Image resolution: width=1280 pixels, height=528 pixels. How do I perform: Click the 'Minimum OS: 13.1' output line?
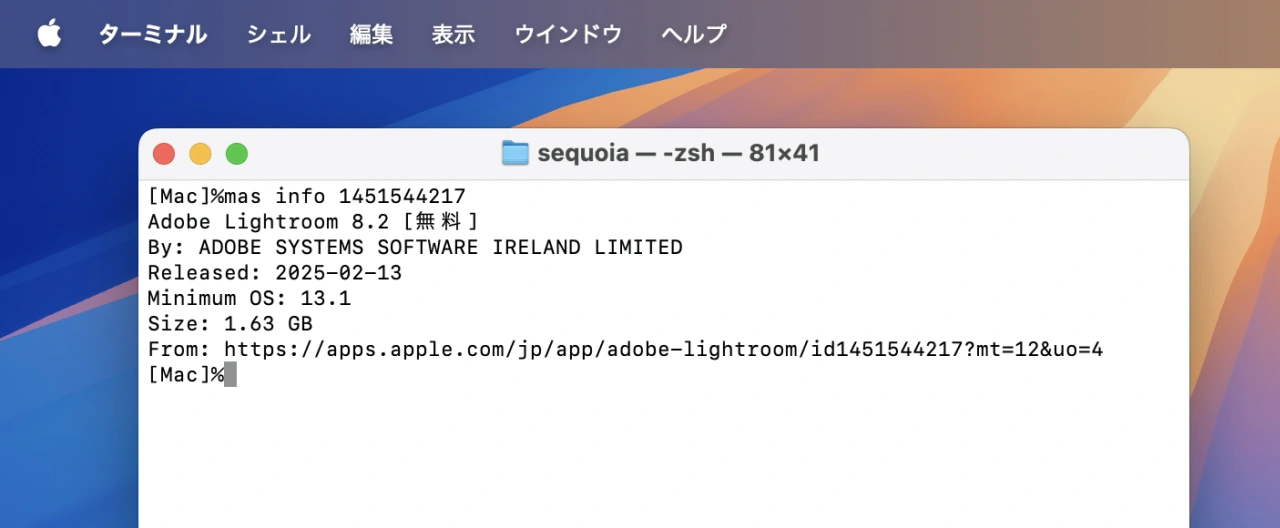point(249,298)
